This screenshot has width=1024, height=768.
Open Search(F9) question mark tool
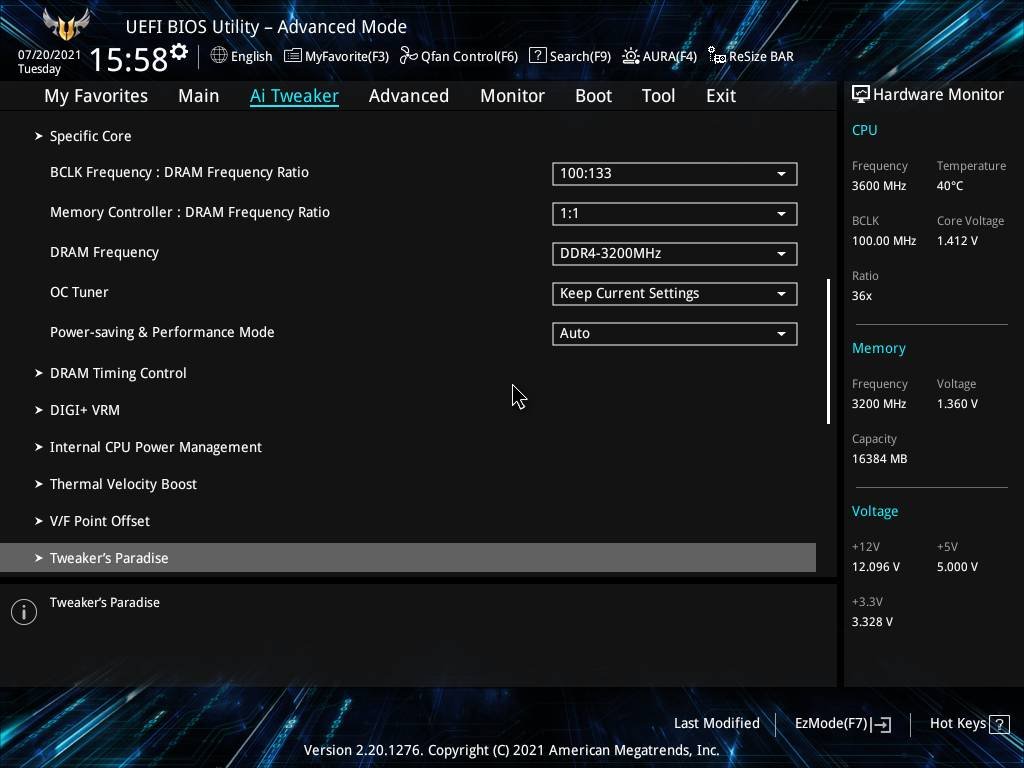pos(569,56)
